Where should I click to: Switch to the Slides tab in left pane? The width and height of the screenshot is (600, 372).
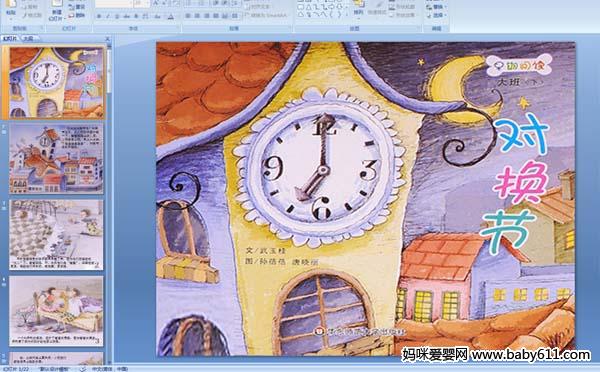click(x=9, y=38)
